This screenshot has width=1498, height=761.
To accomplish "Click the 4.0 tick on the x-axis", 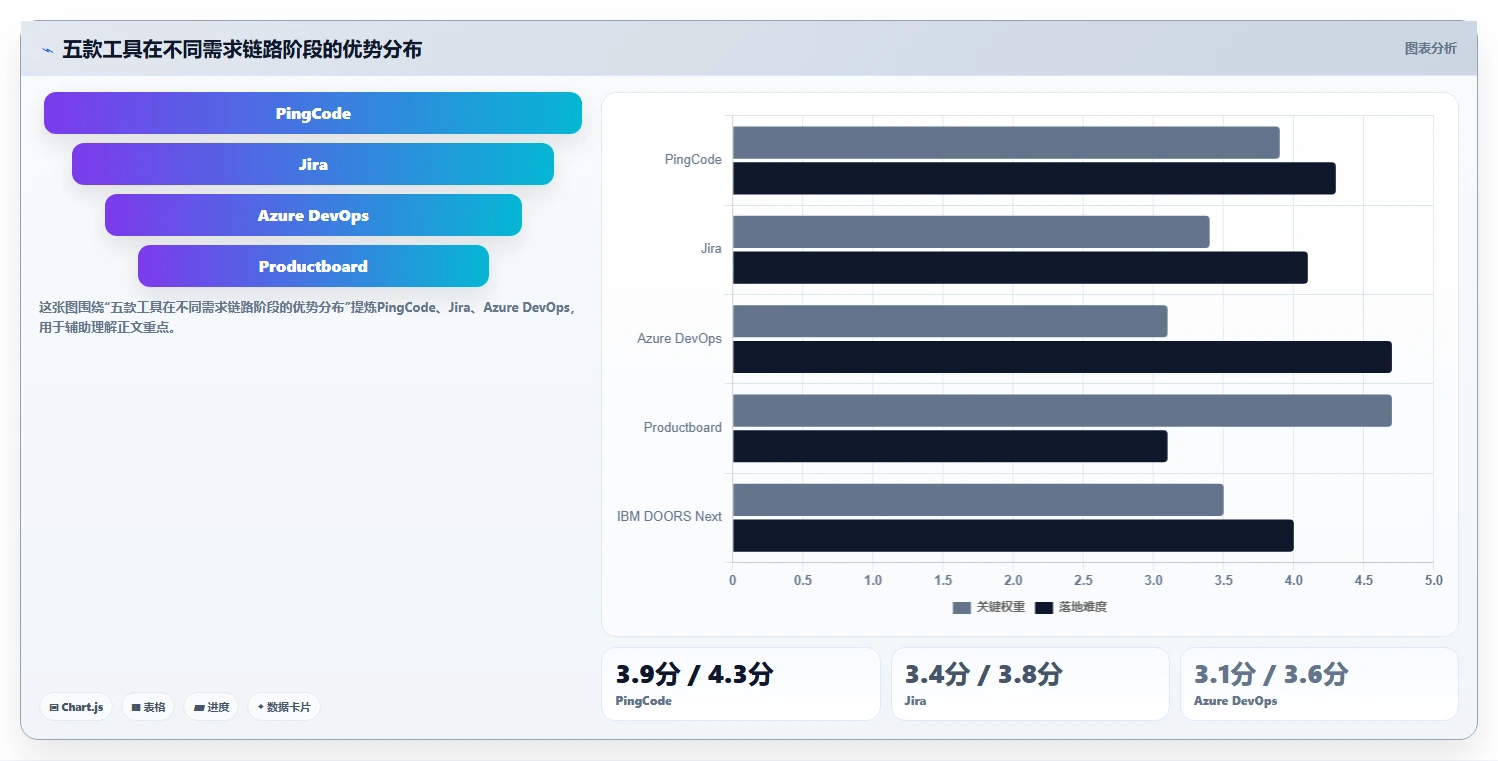I will pos(1293,580).
